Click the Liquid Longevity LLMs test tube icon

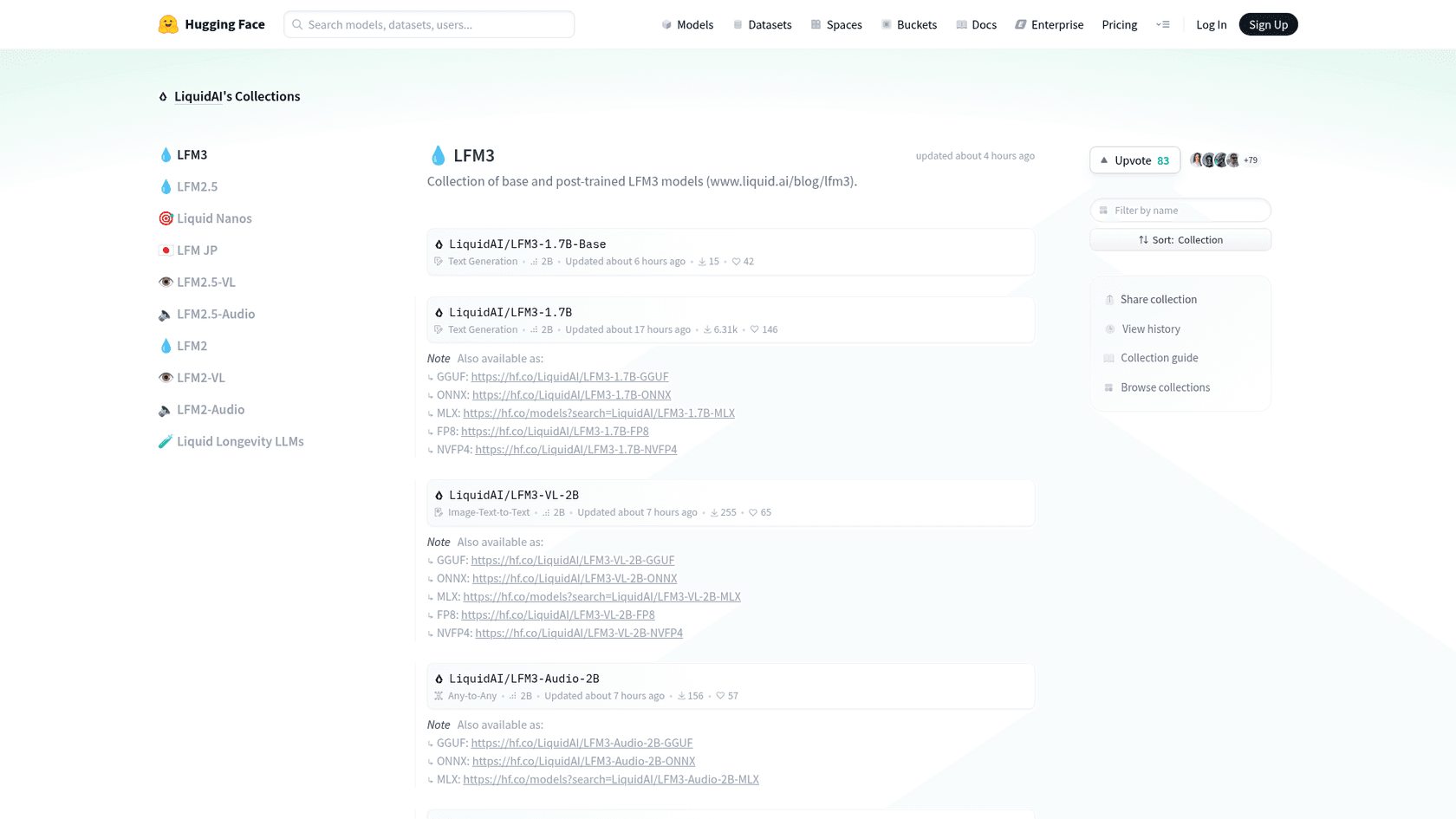(x=166, y=442)
